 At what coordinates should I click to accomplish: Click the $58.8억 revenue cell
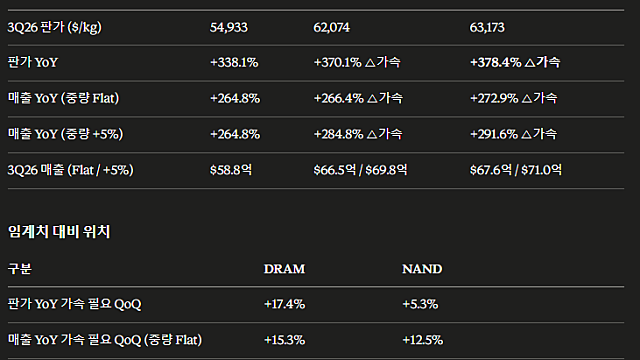point(231,170)
